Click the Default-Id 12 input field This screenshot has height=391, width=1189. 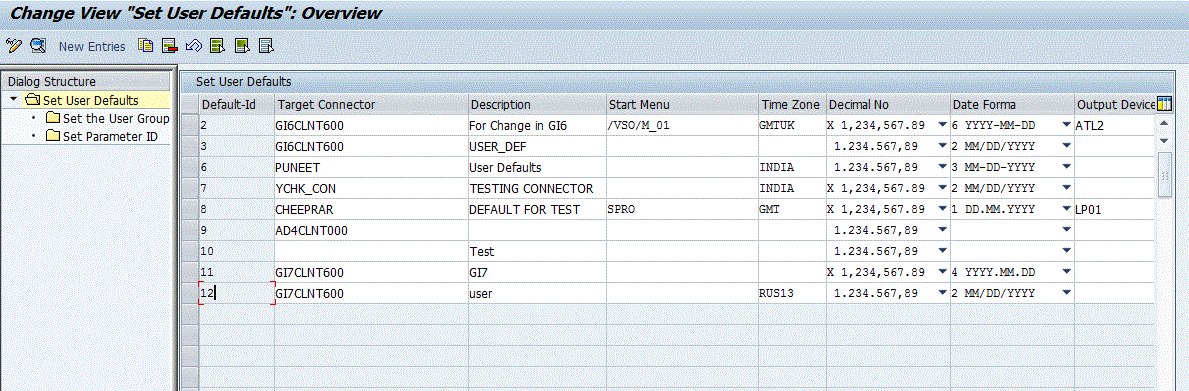coord(236,292)
